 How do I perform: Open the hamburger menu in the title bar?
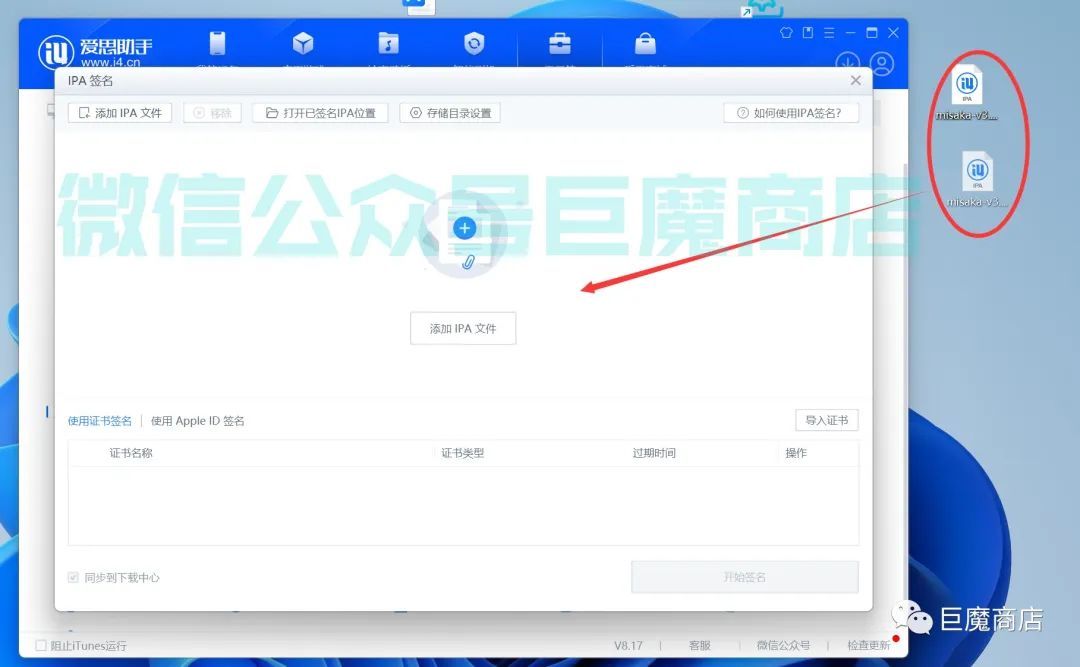pos(829,32)
